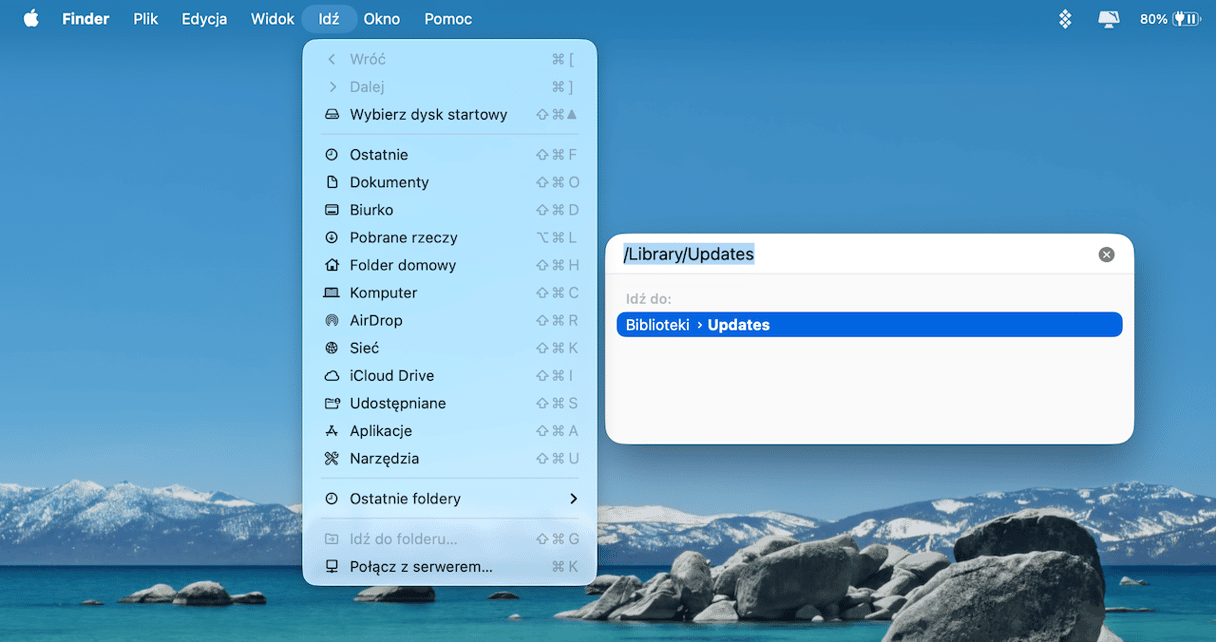Click the iCloud Drive cloud icon
1216x642 pixels.
point(332,376)
